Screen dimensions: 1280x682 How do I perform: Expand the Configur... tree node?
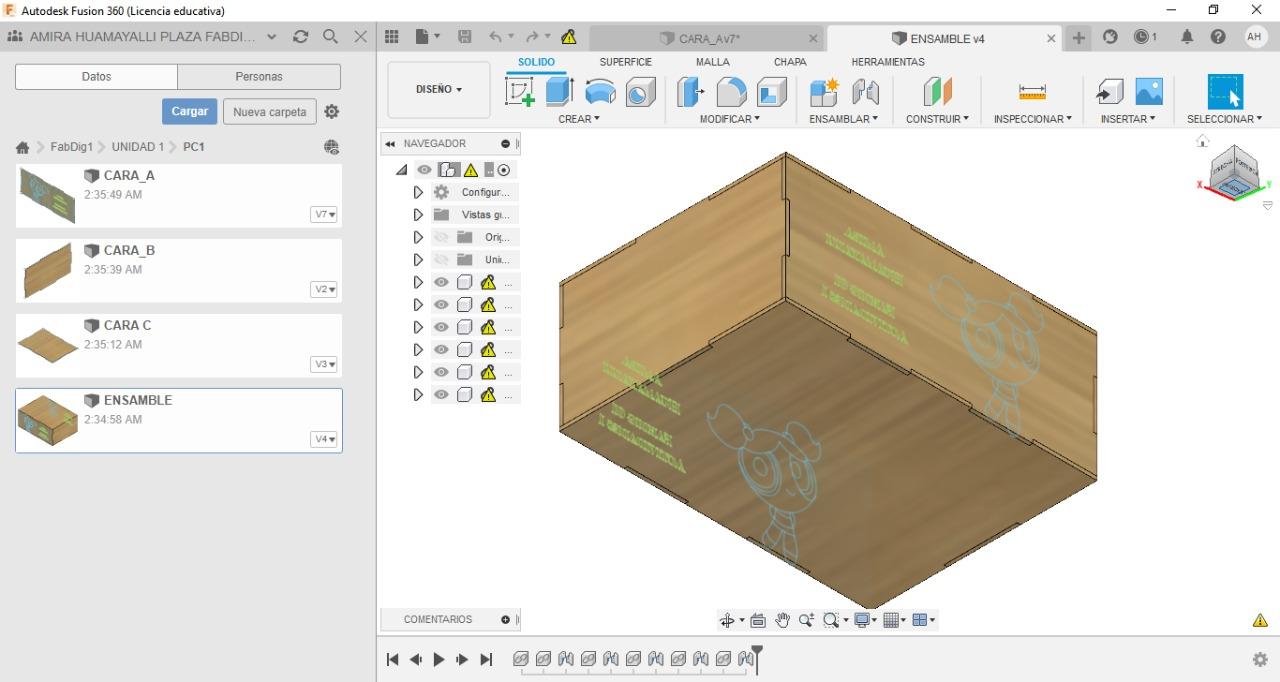tap(418, 192)
